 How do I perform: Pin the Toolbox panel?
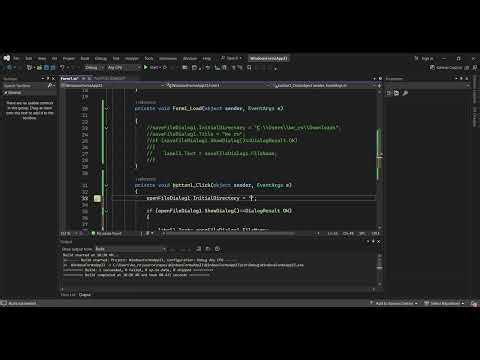(48, 79)
